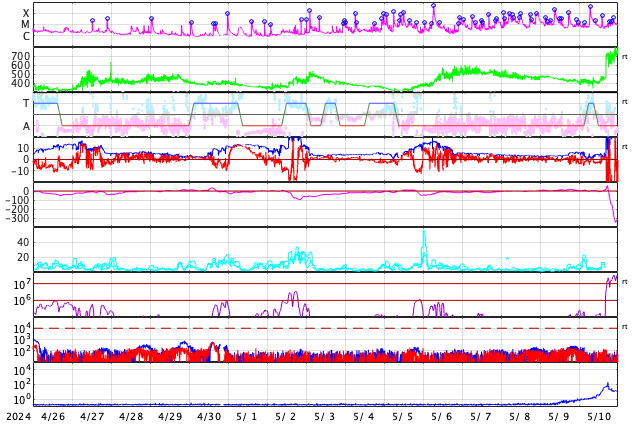Image resolution: width=634 pixels, height=424 pixels.
Task: Select the "5/ 1" date label
Action: (x=247, y=417)
